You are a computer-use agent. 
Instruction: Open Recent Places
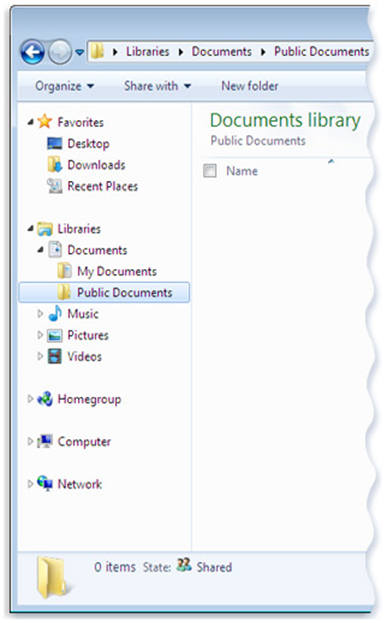tap(103, 186)
